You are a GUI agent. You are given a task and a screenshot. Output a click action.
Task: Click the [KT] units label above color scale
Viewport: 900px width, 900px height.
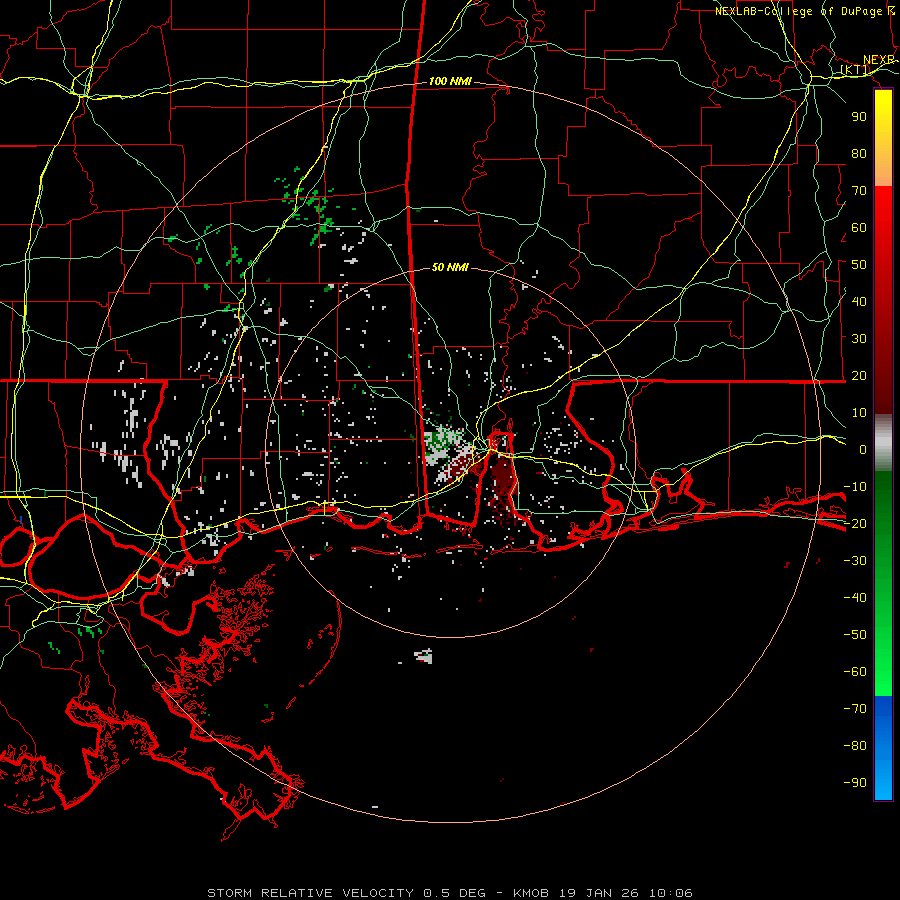coord(855,70)
